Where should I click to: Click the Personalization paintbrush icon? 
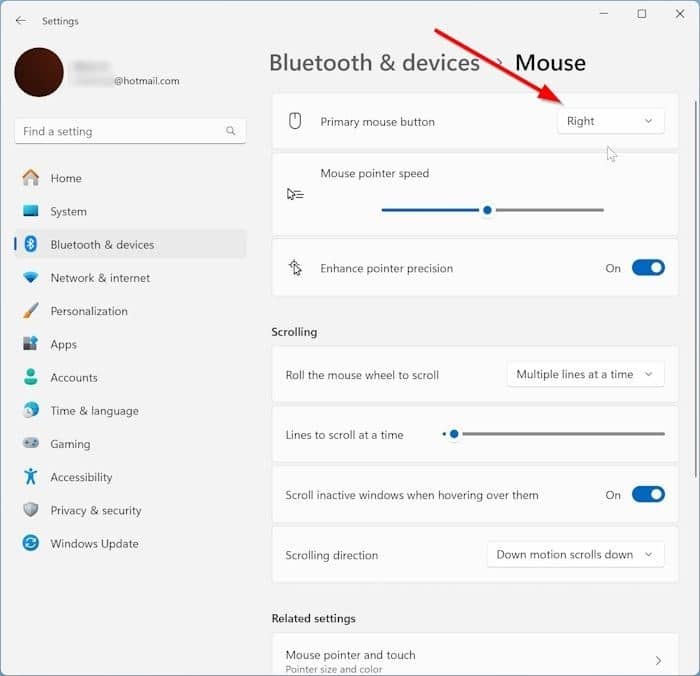point(31,311)
